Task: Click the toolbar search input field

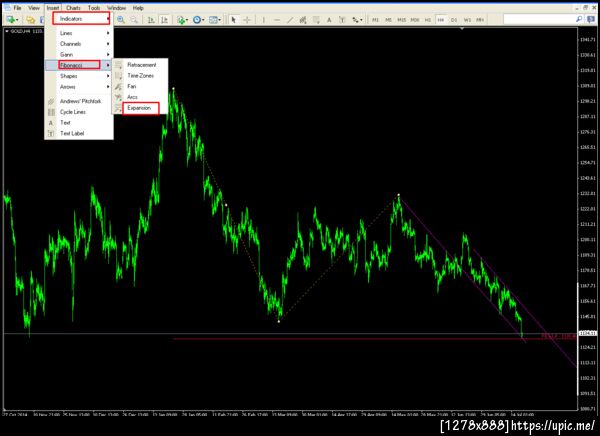Action: [539, 19]
